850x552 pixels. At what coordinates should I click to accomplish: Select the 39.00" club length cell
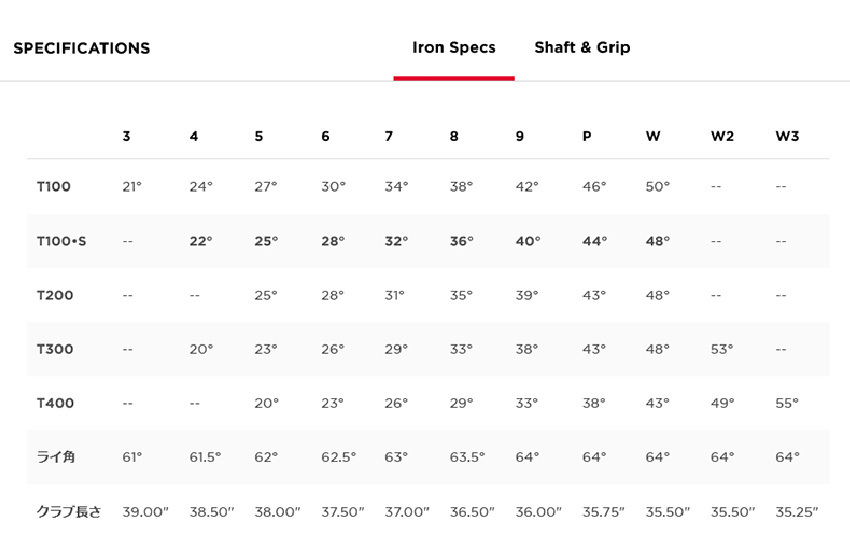145,512
